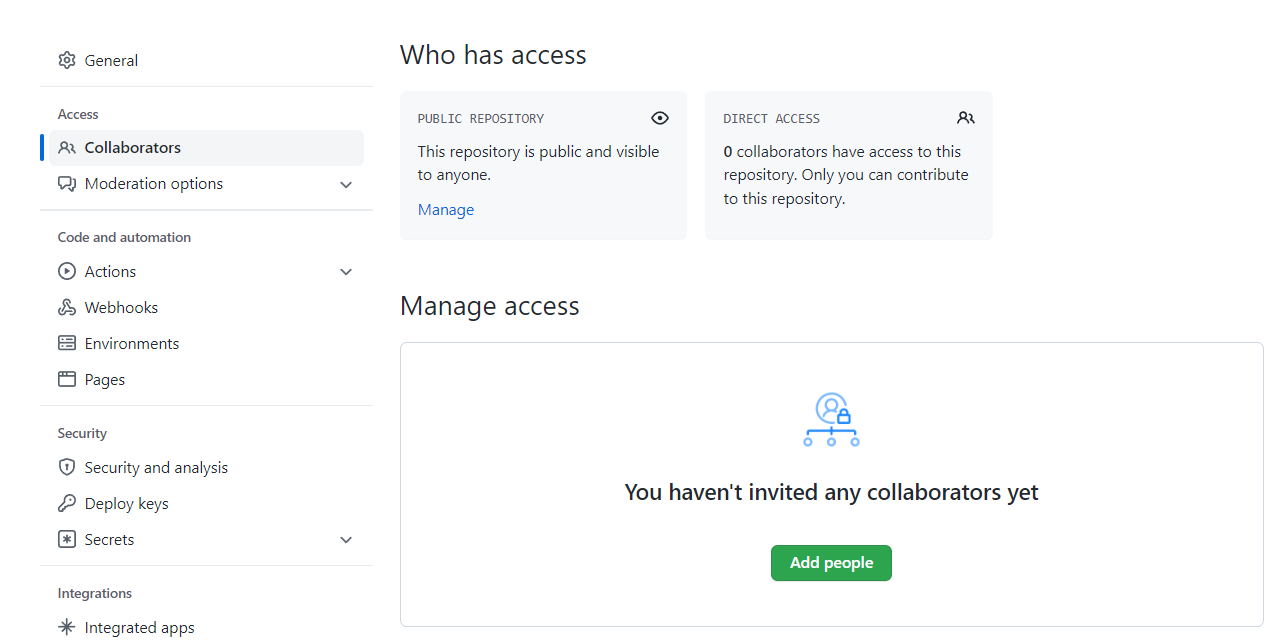
Task: Click the General gear icon
Action: click(x=67, y=60)
